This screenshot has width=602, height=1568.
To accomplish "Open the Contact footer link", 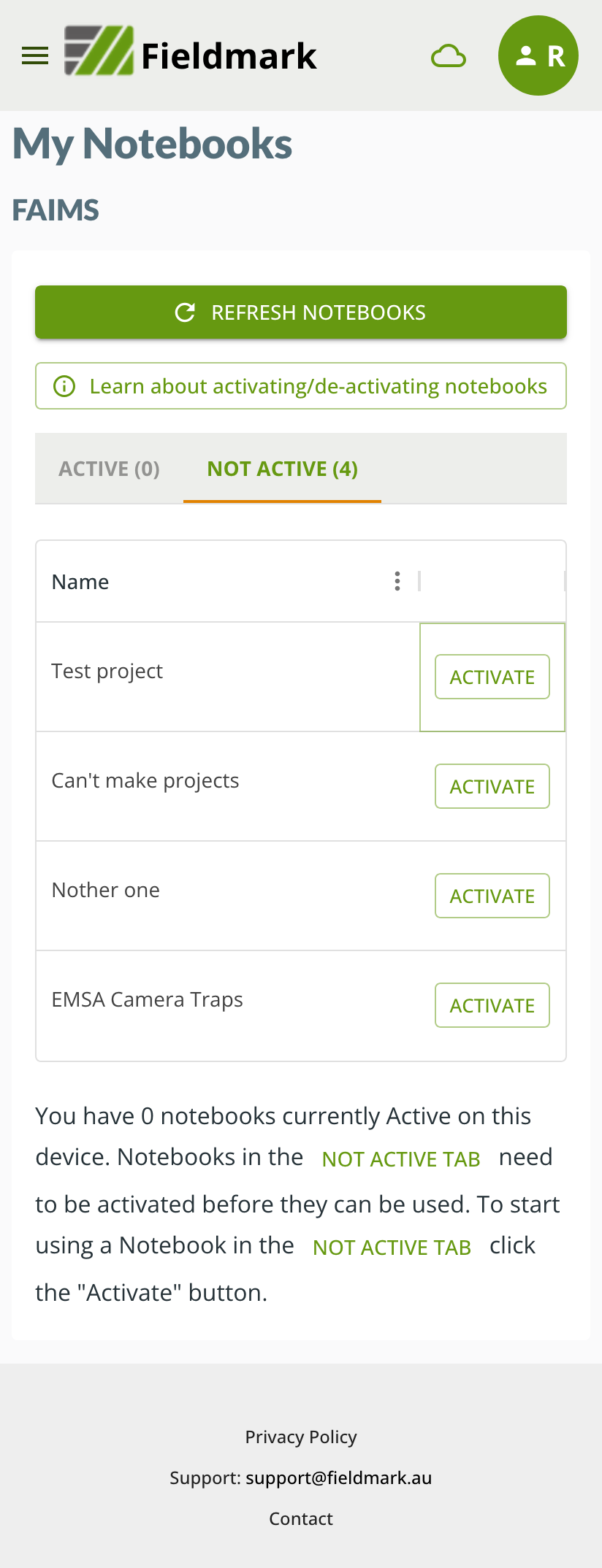I will [x=301, y=1518].
